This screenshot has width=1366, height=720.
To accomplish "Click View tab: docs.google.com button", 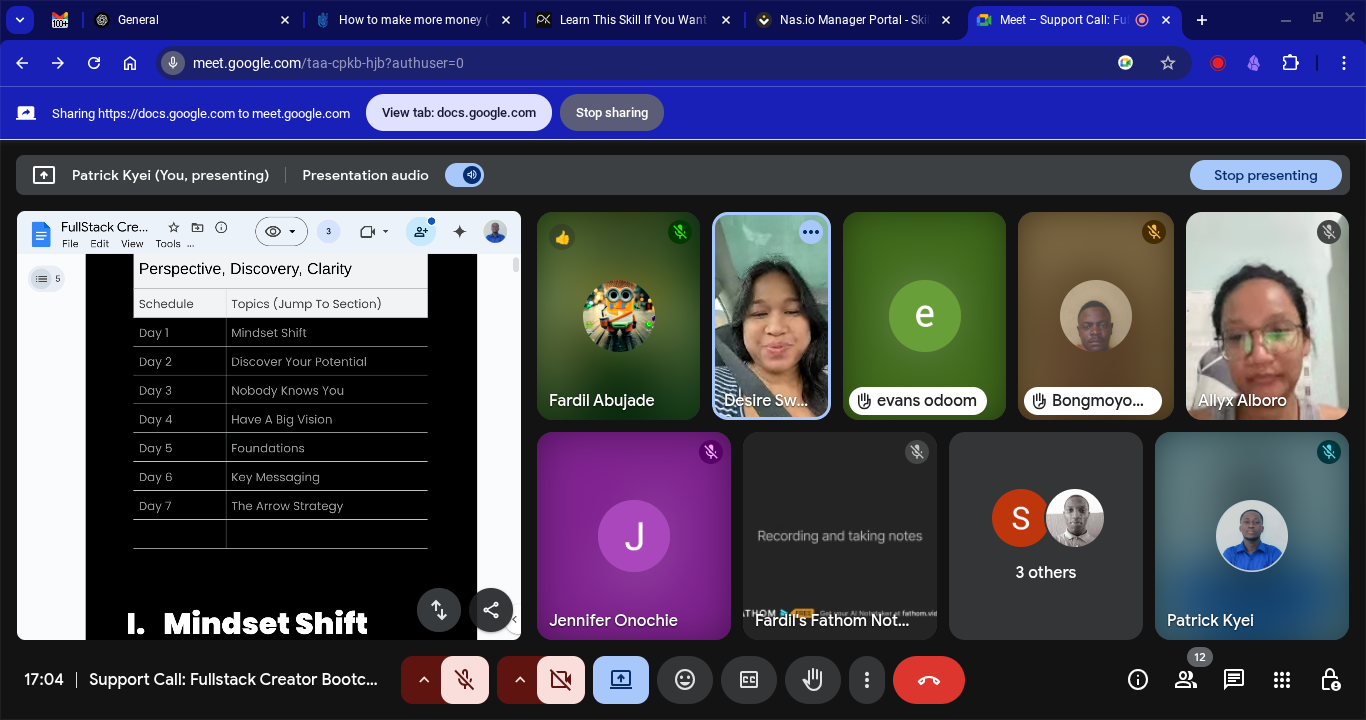I will pos(459,113).
